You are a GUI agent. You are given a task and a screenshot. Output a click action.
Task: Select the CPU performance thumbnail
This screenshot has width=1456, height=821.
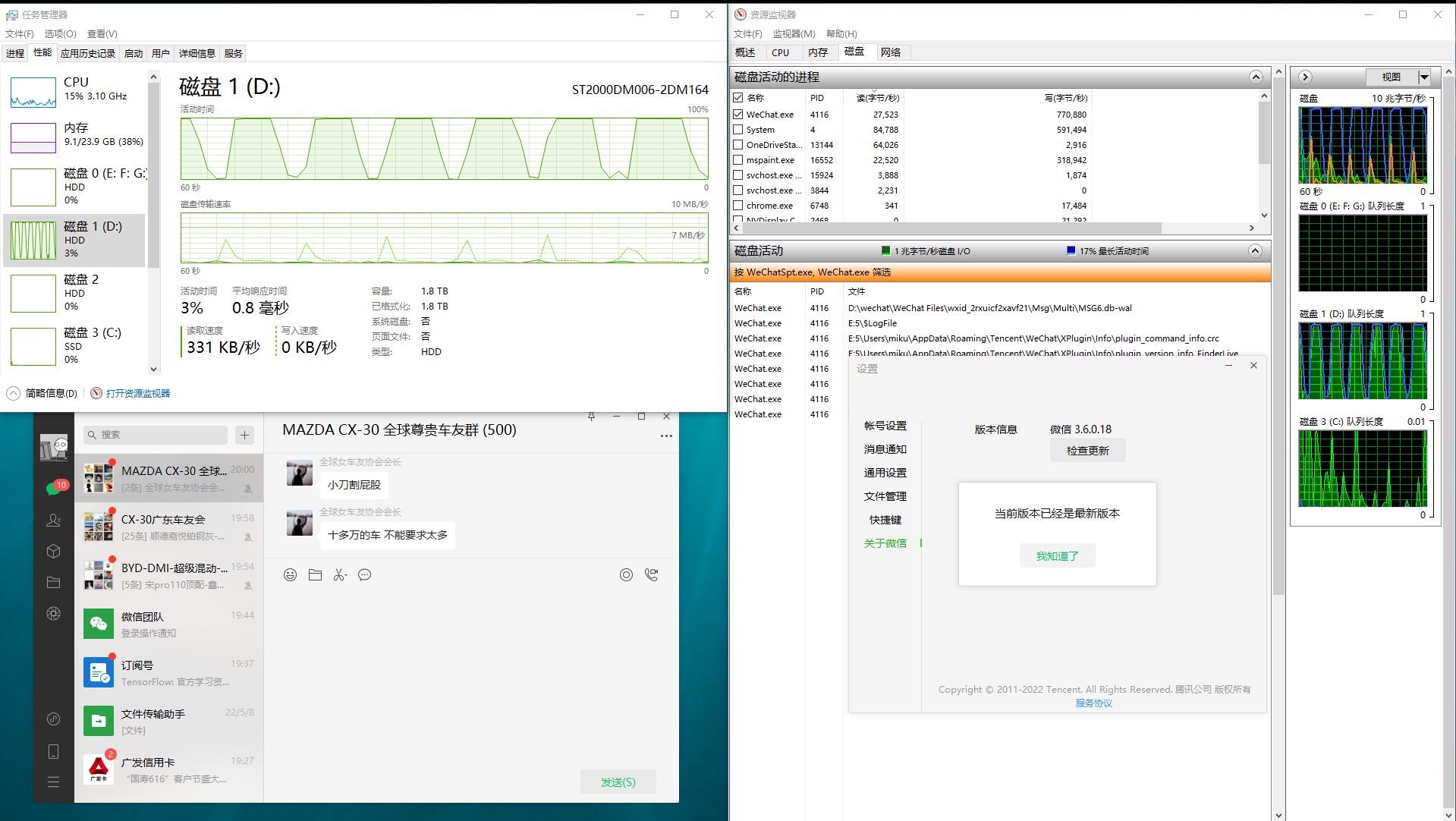pos(33,92)
